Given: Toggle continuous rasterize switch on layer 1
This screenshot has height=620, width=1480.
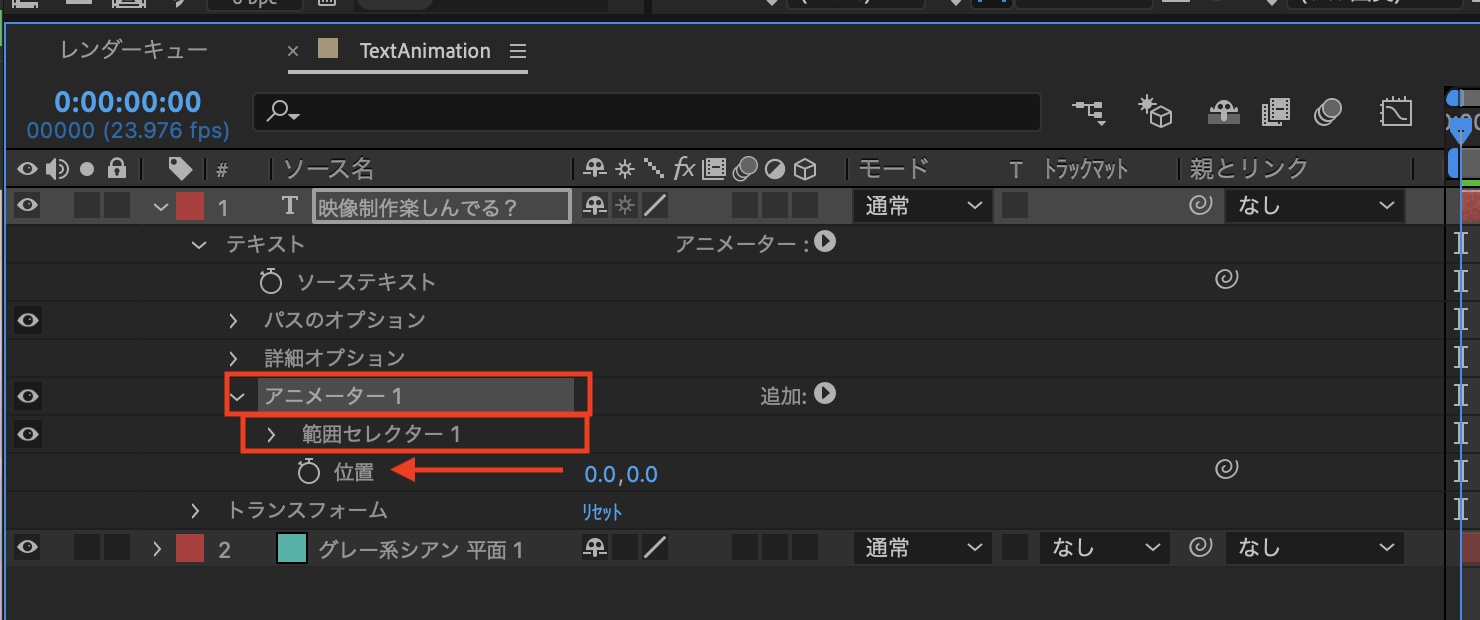Looking at the screenshot, I should point(625,206).
